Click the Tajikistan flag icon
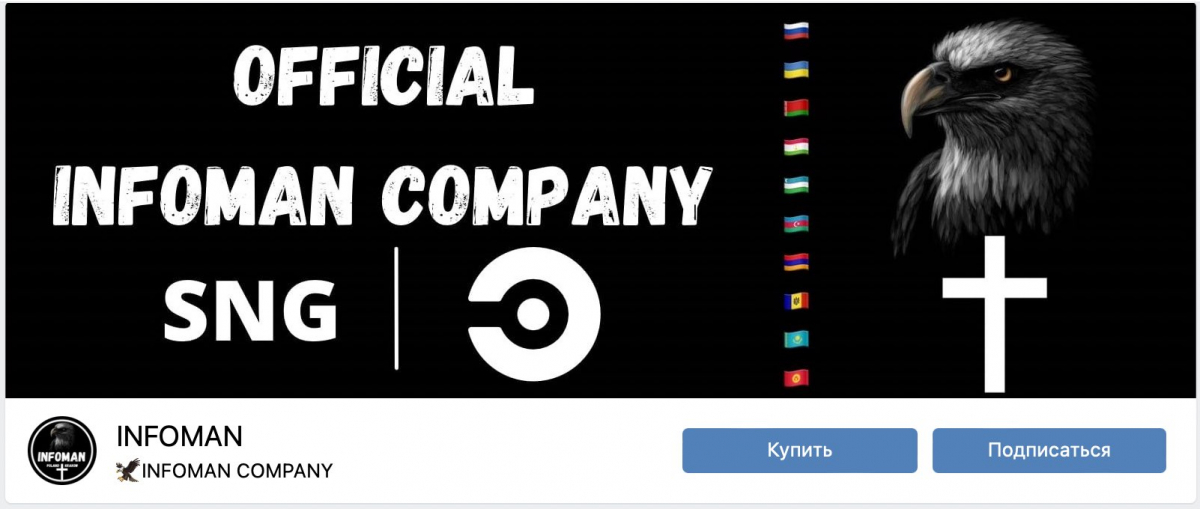 797,146
